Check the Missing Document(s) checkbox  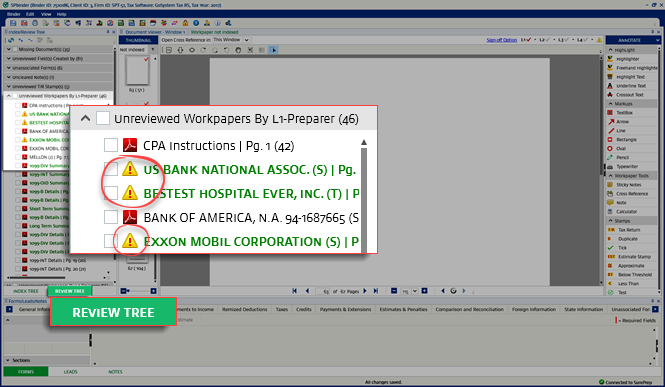(15, 50)
